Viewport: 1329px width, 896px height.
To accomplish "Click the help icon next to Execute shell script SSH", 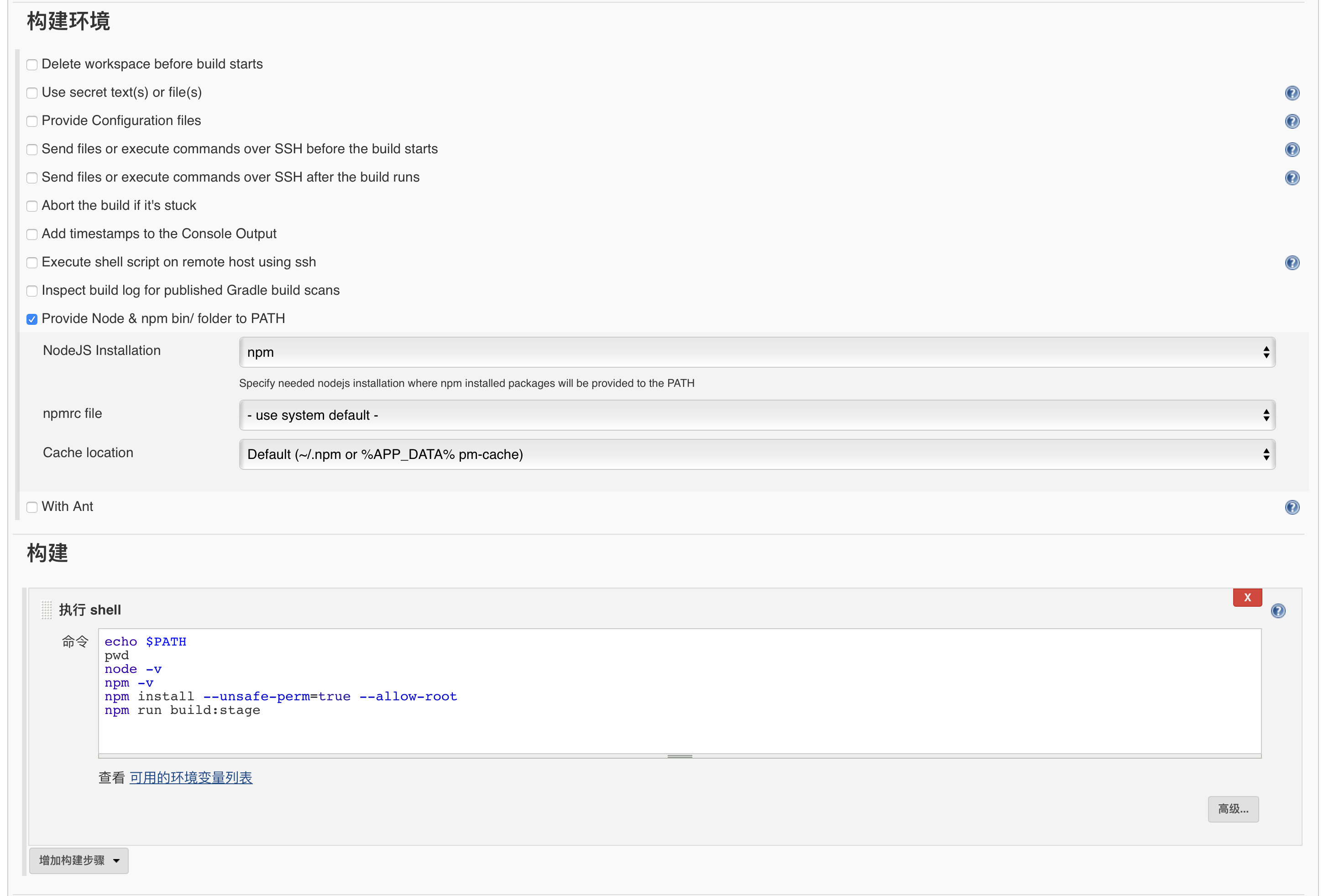I will (1292, 262).
